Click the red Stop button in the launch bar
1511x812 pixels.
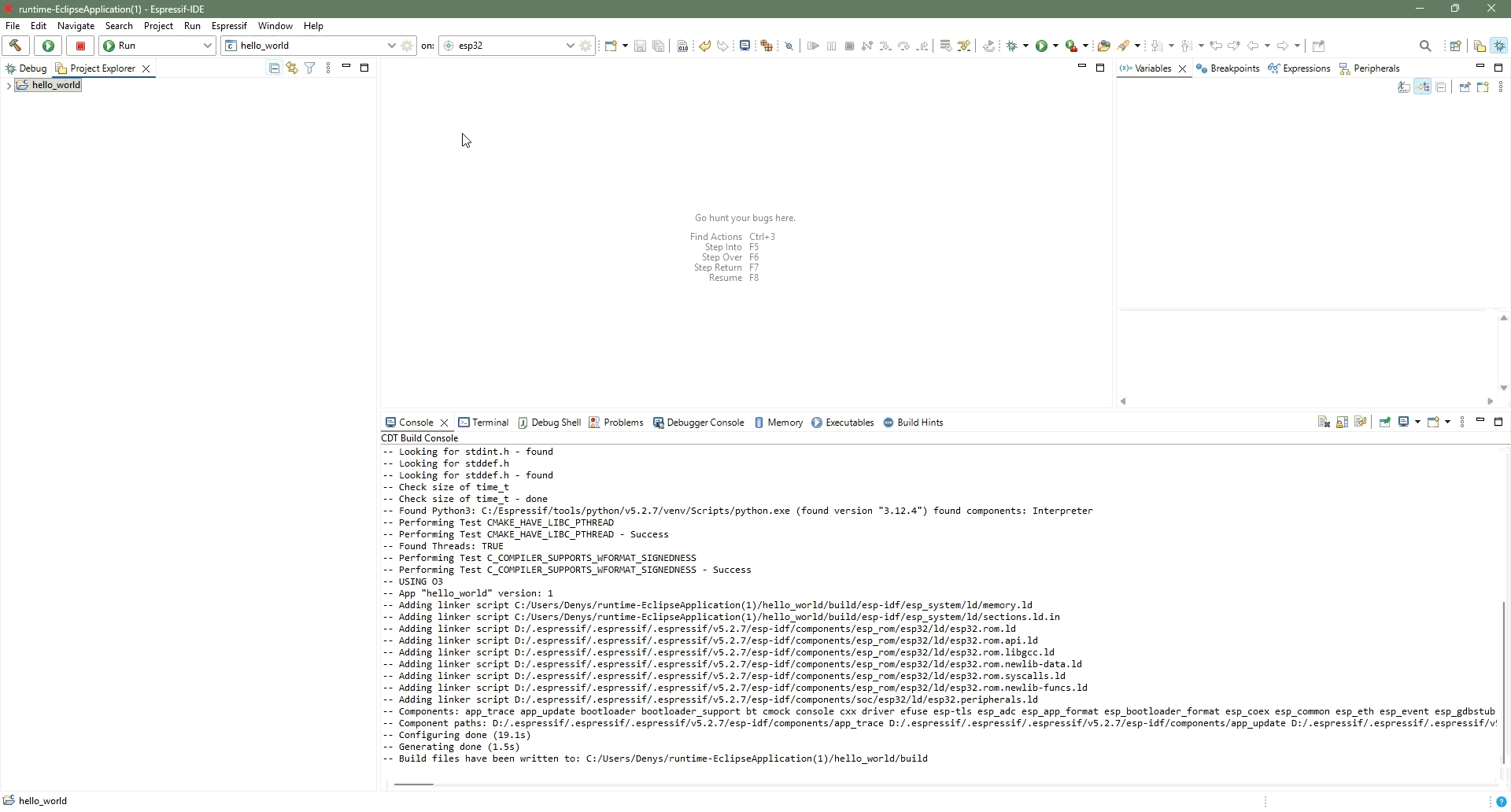80,46
